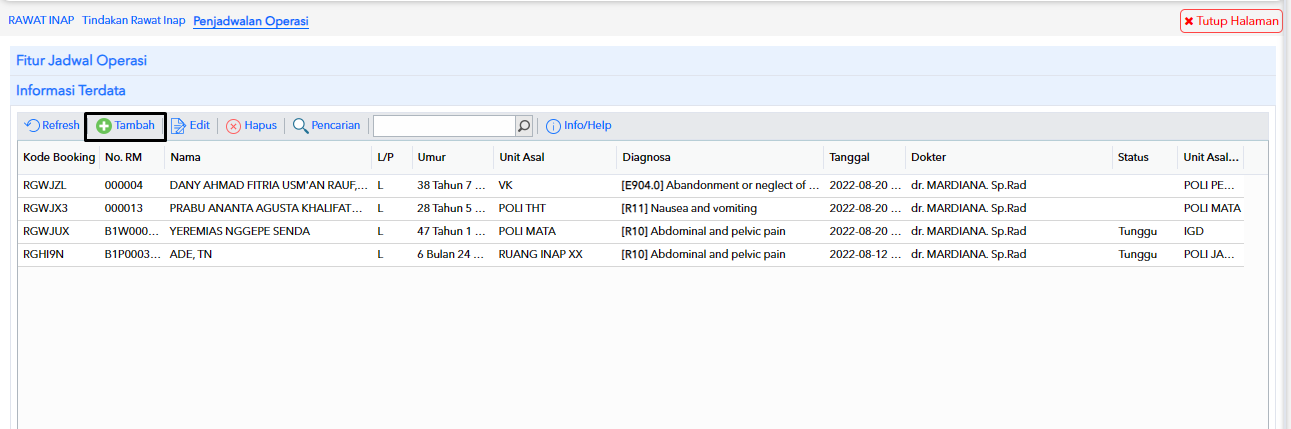This screenshot has height=429, width=1291.
Task: Select booking row RGWJZL
Action: click(631, 185)
